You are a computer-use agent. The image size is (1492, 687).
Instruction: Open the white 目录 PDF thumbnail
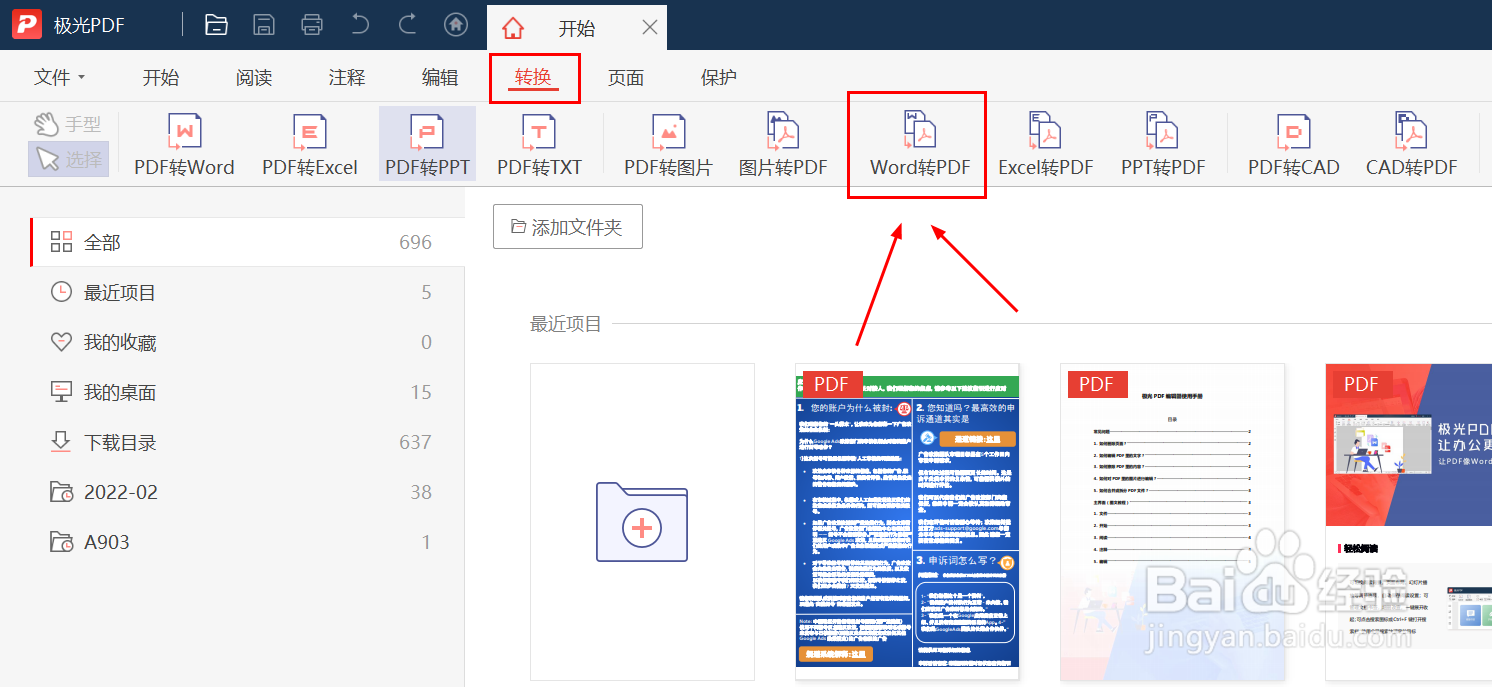[x=1172, y=522]
